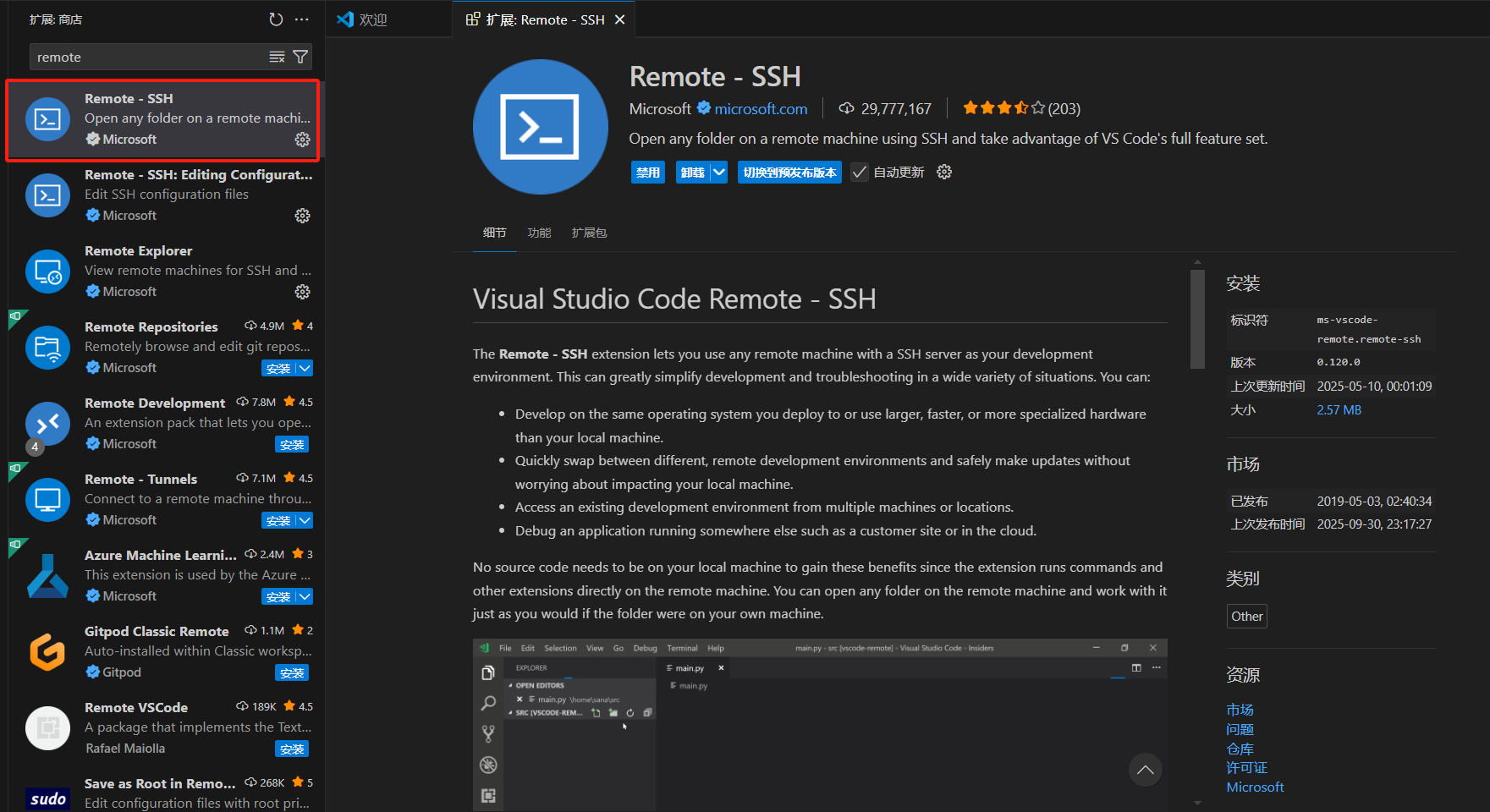The width and height of the screenshot is (1490, 812).
Task: Switch to pre-release version button
Action: tap(789, 172)
